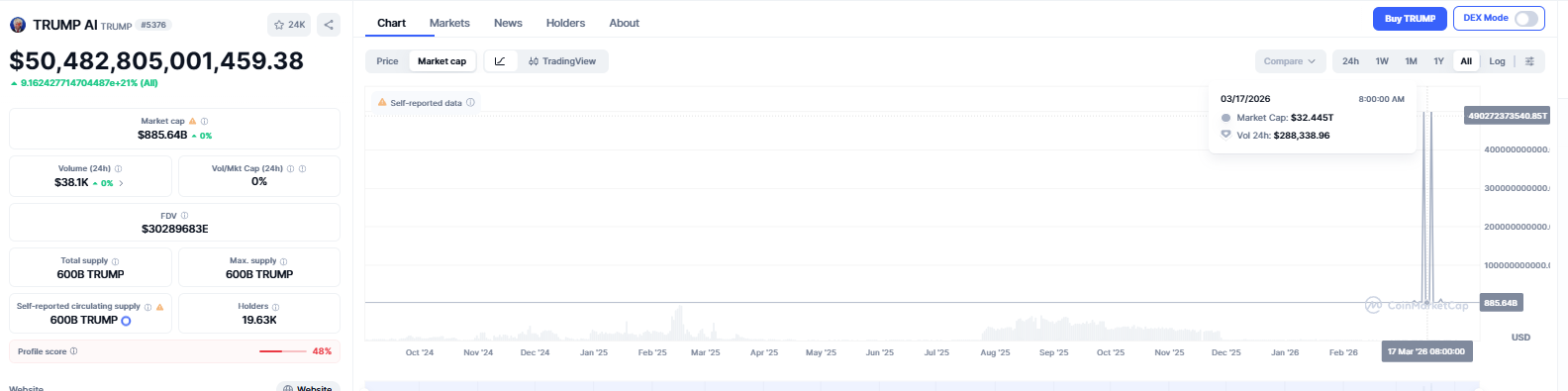The image size is (1568, 391).
Task: Click the Profile score progress bar
Action: point(283,351)
